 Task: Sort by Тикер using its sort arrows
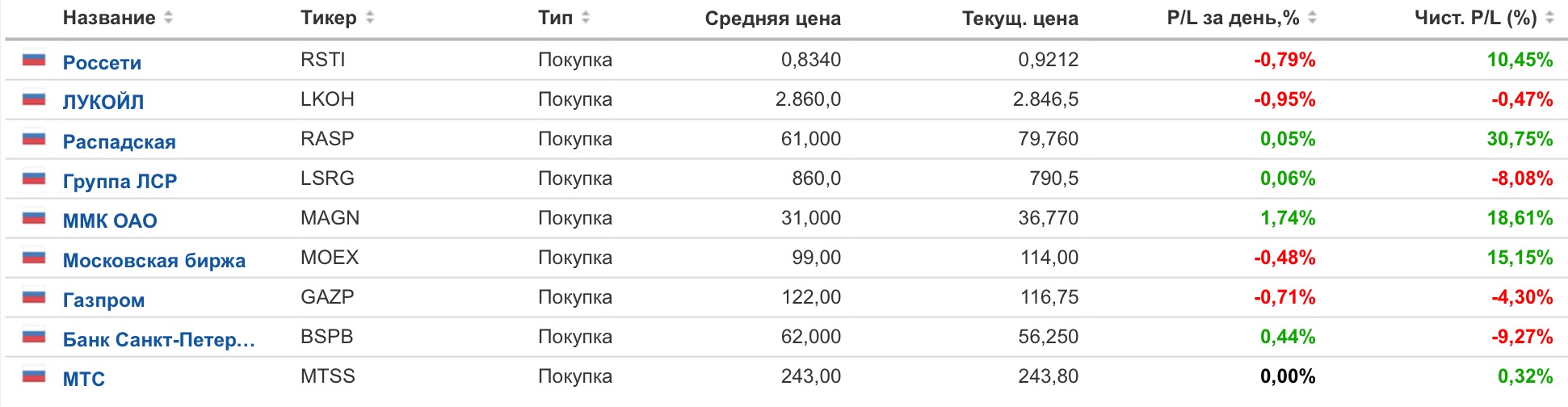click(369, 17)
